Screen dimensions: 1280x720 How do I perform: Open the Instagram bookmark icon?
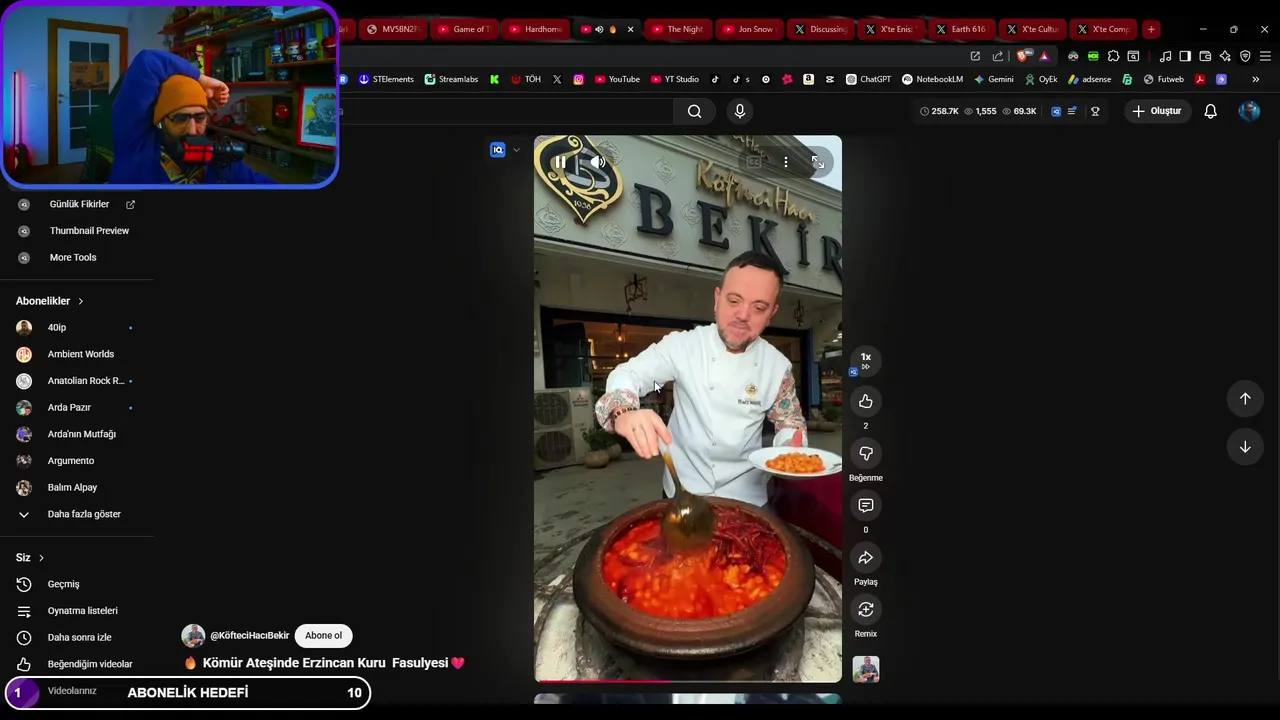click(x=578, y=79)
